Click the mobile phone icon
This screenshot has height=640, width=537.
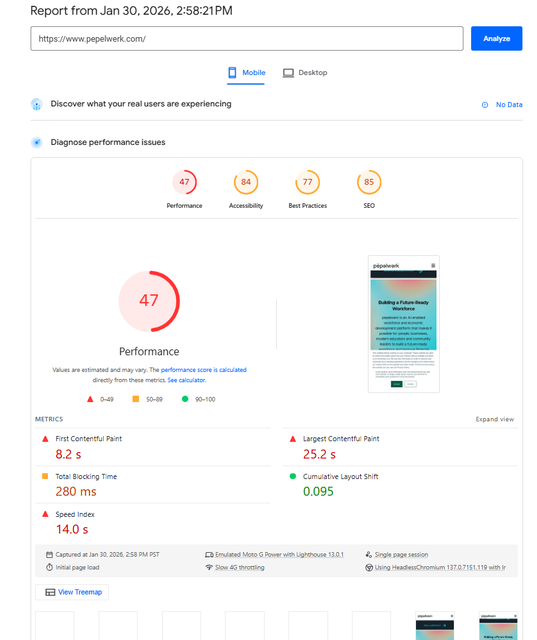point(232,73)
